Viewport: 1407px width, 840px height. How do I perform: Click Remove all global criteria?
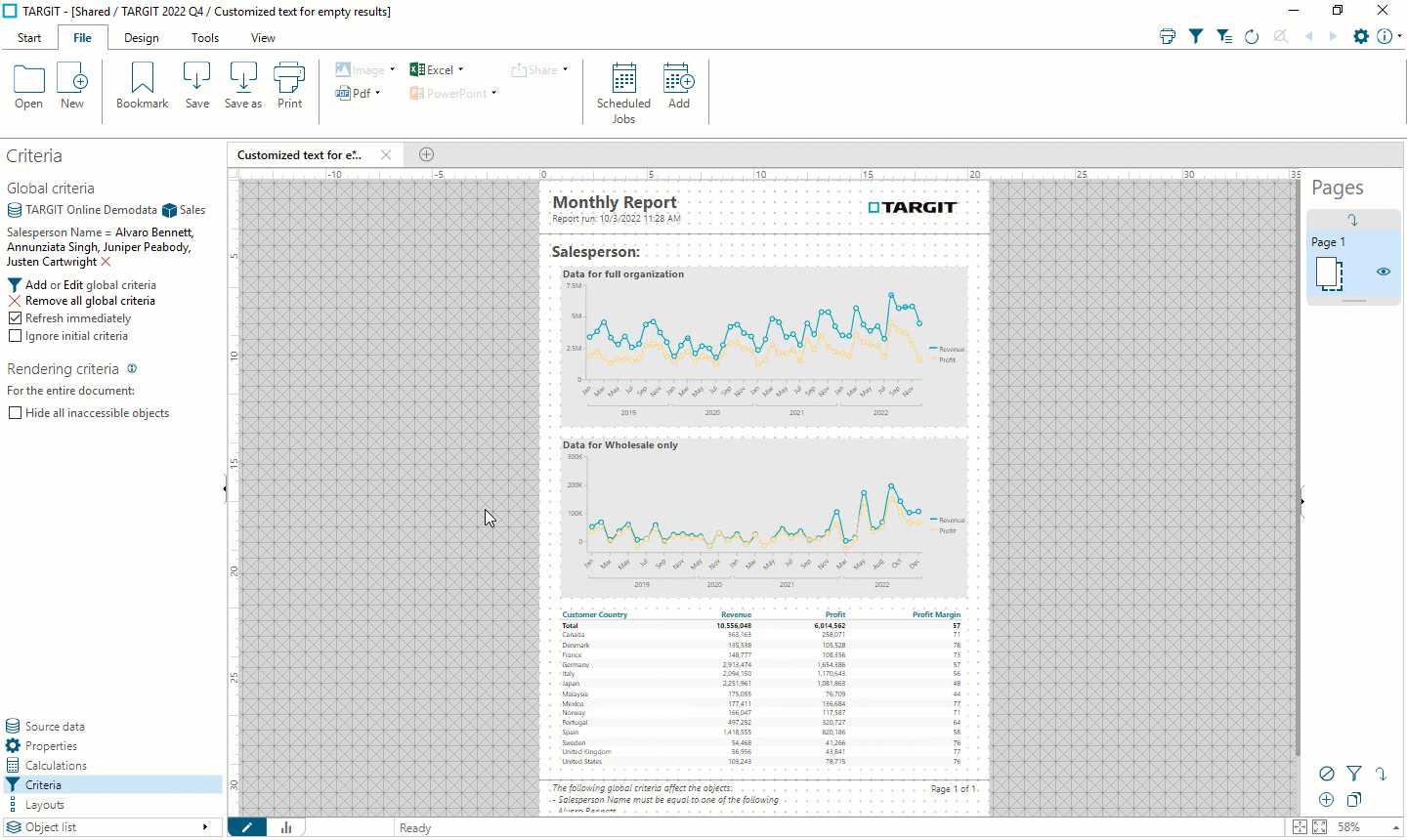click(x=81, y=301)
